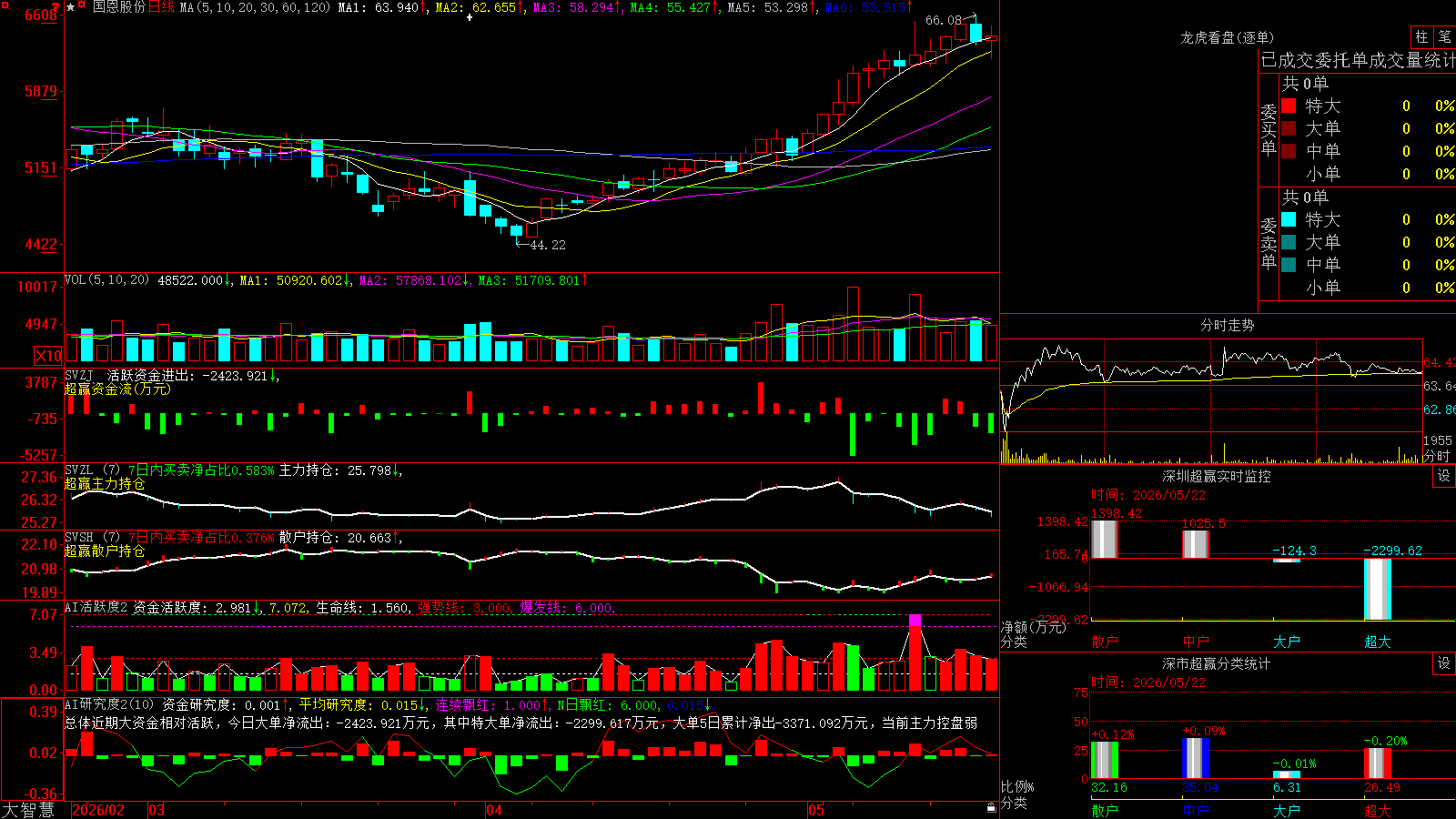Click the grey star icon beside 国恩股份
The width and height of the screenshot is (1456, 819).
(70, 7)
